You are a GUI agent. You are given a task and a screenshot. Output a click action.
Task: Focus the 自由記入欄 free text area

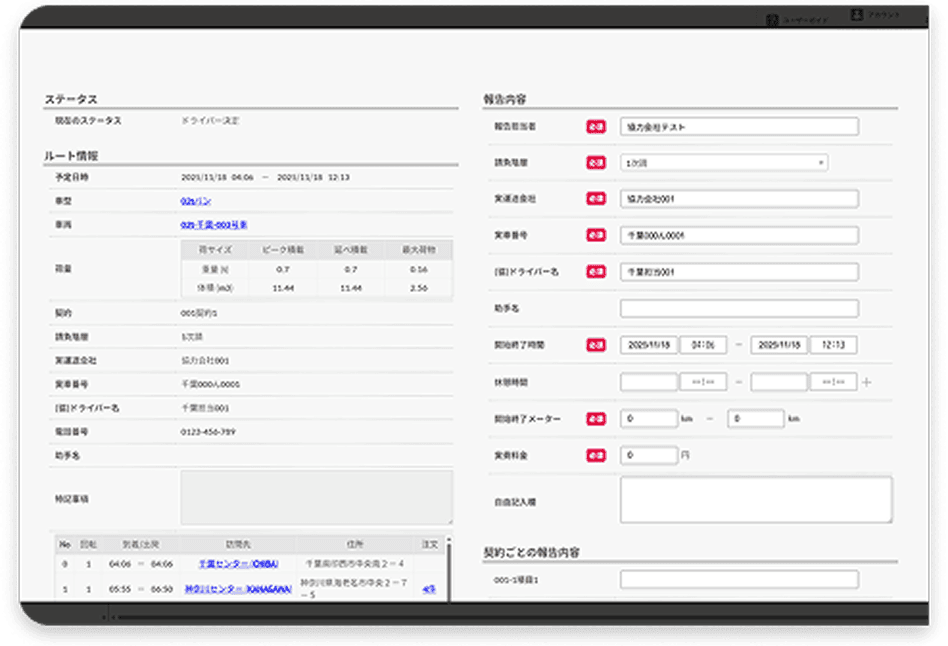click(x=756, y=500)
